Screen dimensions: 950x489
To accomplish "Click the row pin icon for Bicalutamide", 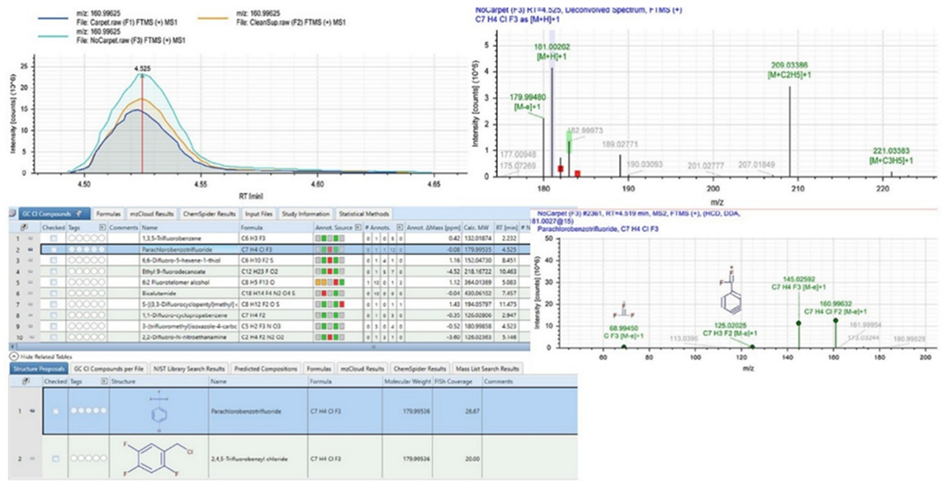I will 30,293.
